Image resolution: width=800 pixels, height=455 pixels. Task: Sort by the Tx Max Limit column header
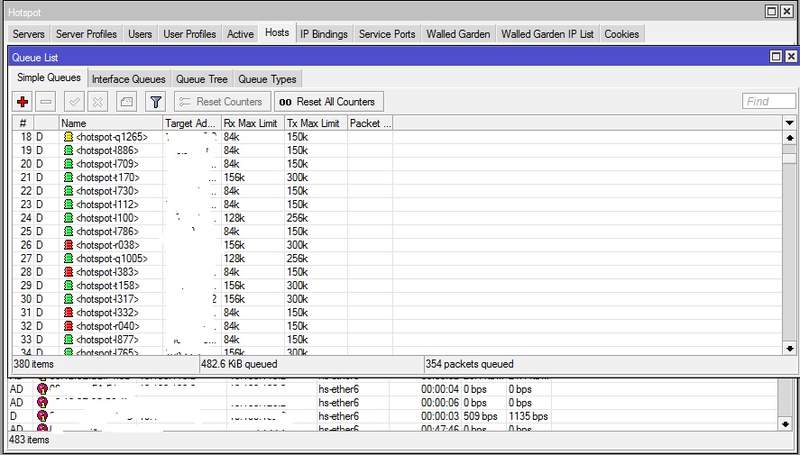click(316, 123)
